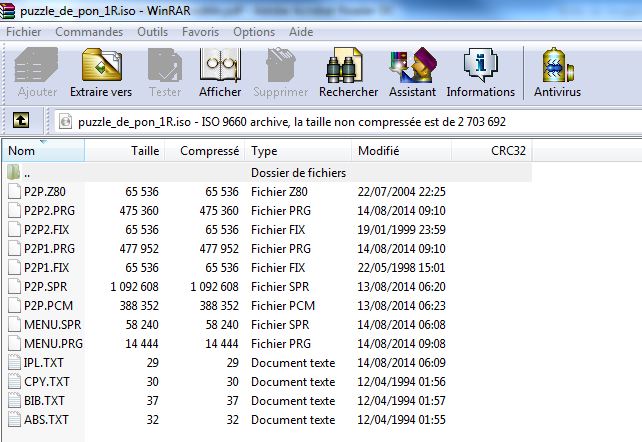Open the Favoris menu
Image resolution: width=642 pixels, height=442 pixels.
[200, 32]
